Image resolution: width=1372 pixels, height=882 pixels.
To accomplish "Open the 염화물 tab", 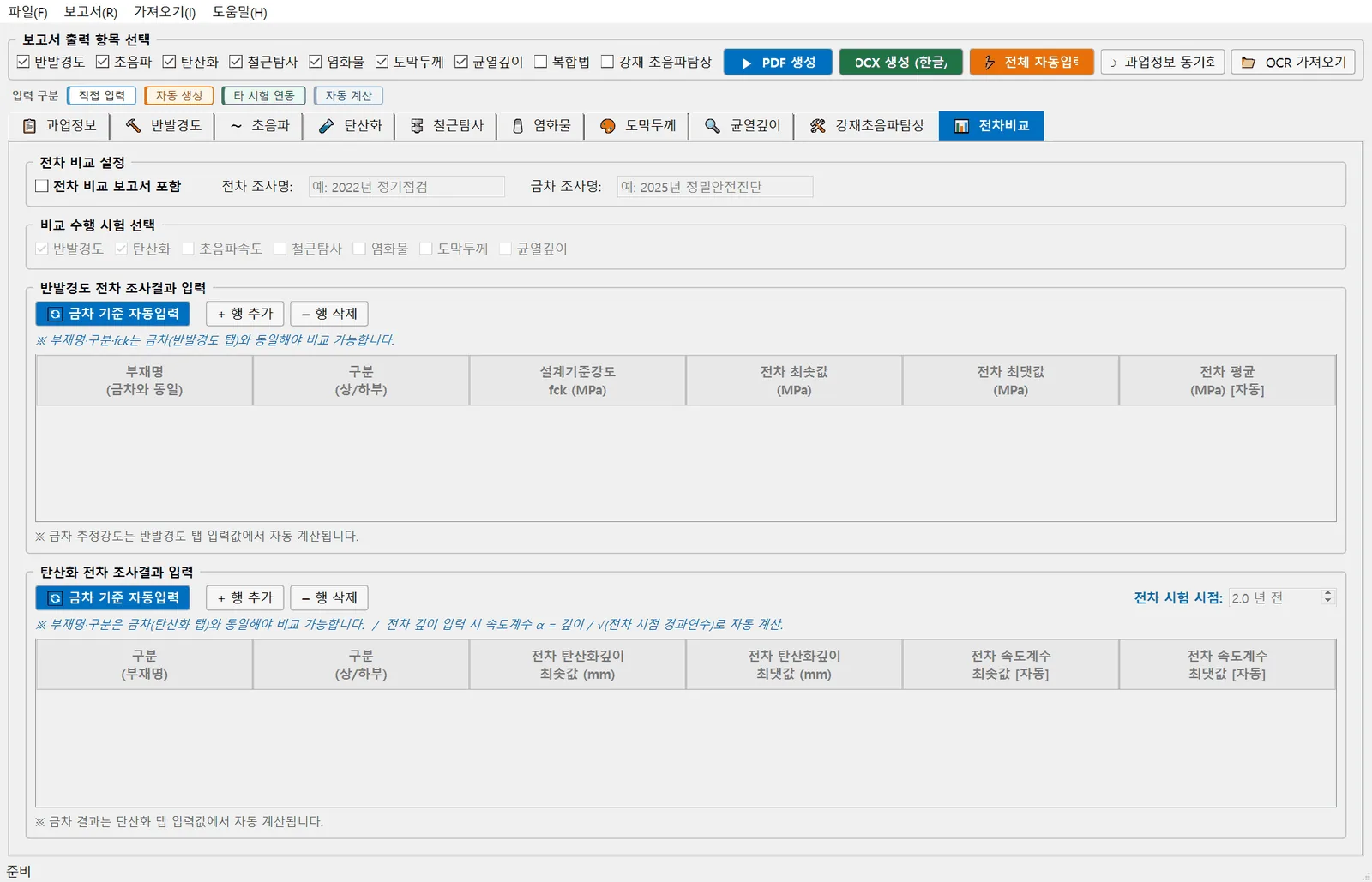I will [541, 126].
